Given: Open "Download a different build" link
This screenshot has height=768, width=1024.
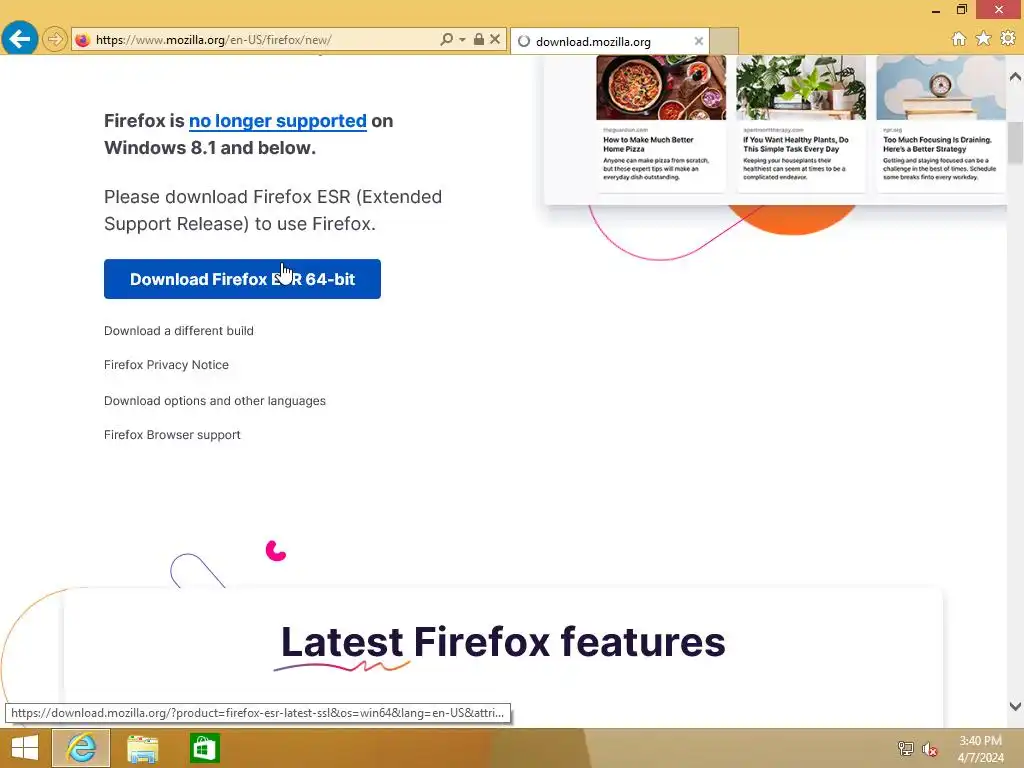Looking at the screenshot, I should pyautogui.click(x=179, y=330).
